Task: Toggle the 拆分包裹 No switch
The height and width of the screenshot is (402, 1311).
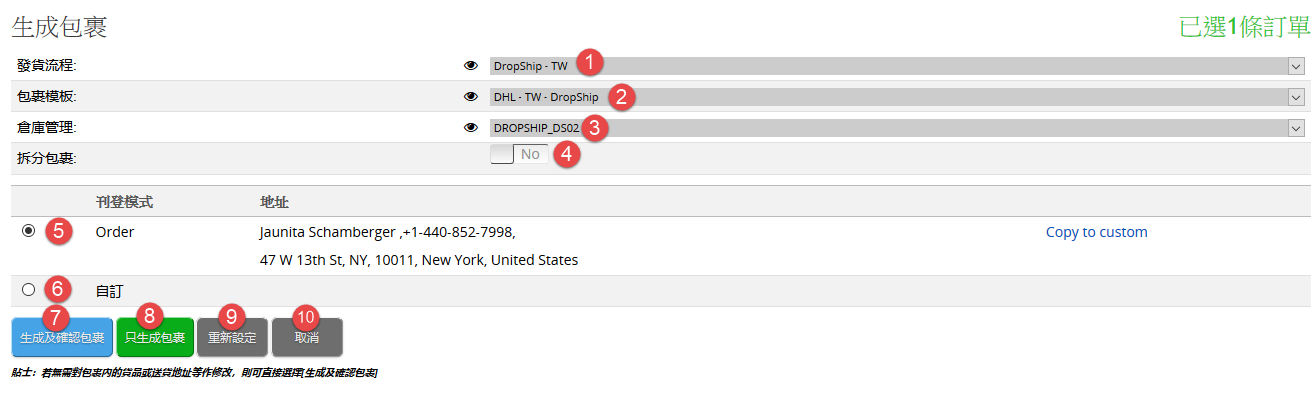Action: [x=519, y=154]
